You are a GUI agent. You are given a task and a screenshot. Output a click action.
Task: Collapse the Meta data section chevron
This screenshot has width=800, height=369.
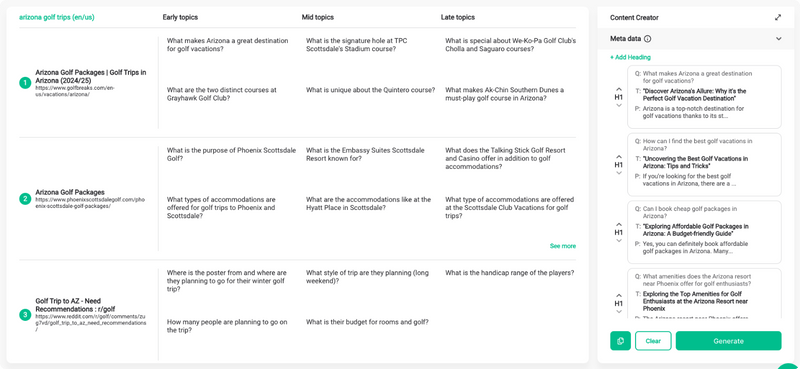tap(778, 39)
